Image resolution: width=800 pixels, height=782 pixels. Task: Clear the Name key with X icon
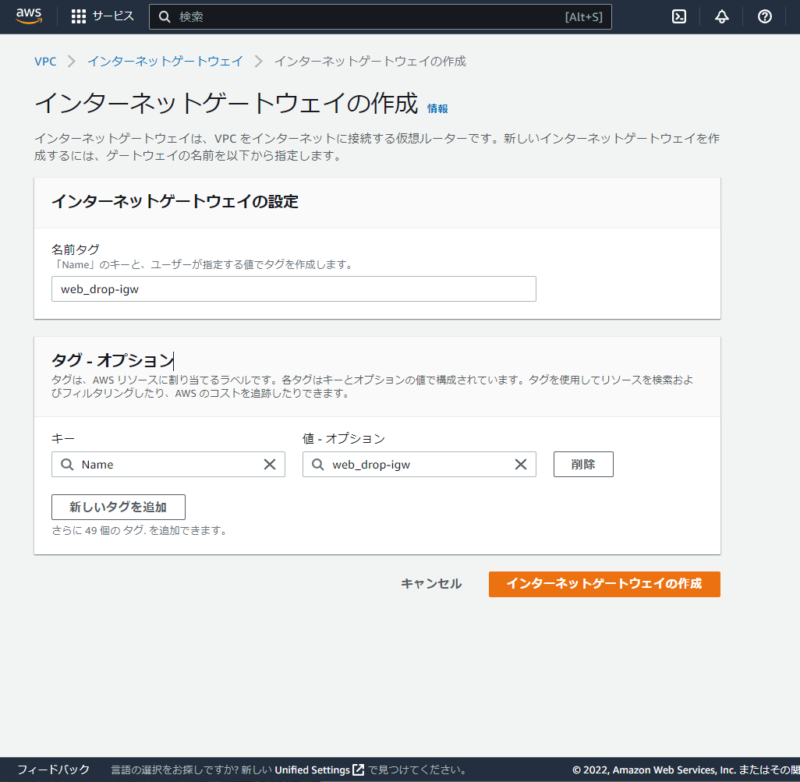coord(269,464)
